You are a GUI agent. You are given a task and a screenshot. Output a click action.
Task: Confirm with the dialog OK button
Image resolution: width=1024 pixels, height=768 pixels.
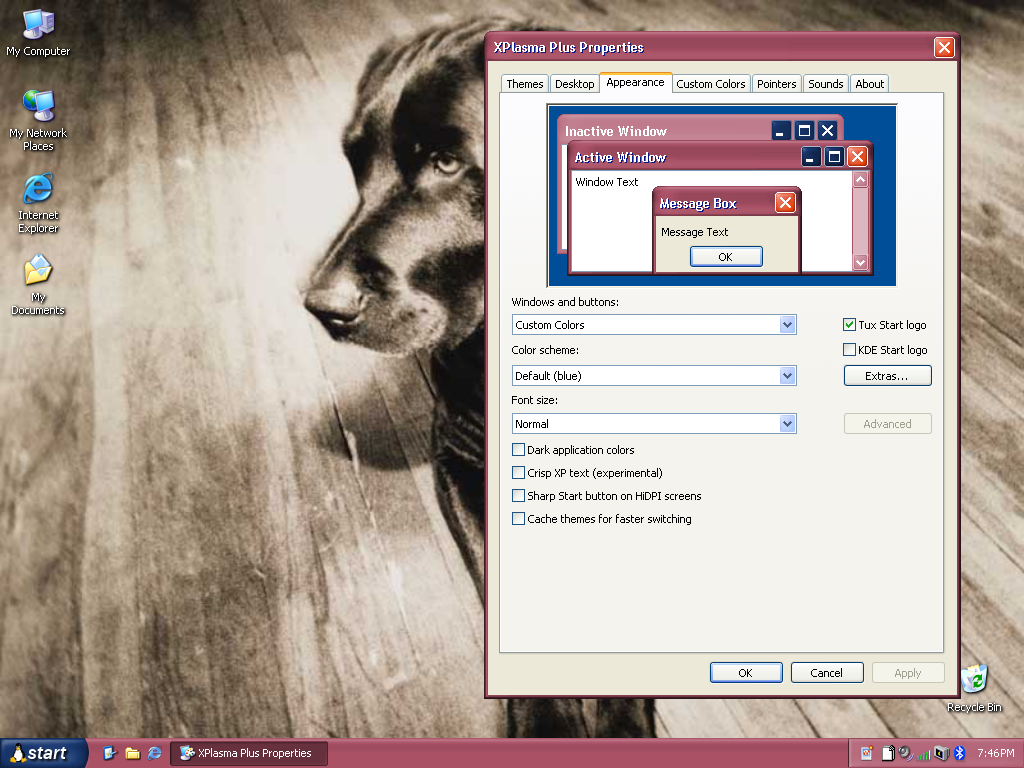pyautogui.click(x=746, y=673)
